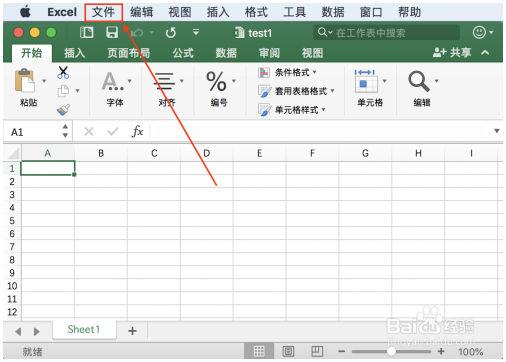Open the Excel application menu
Image resolution: width=506 pixels, height=362 pixels.
coord(62,12)
